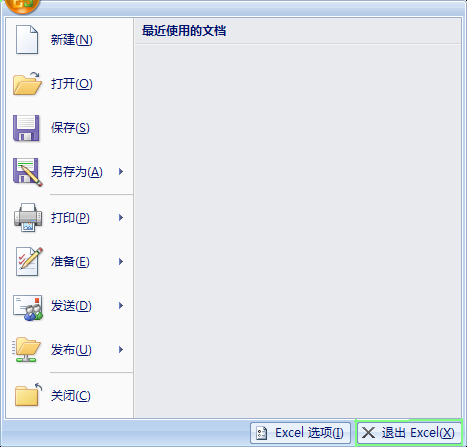Click the Save As floppy-with-pencil icon
467x447 pixels.
[28, 172]
